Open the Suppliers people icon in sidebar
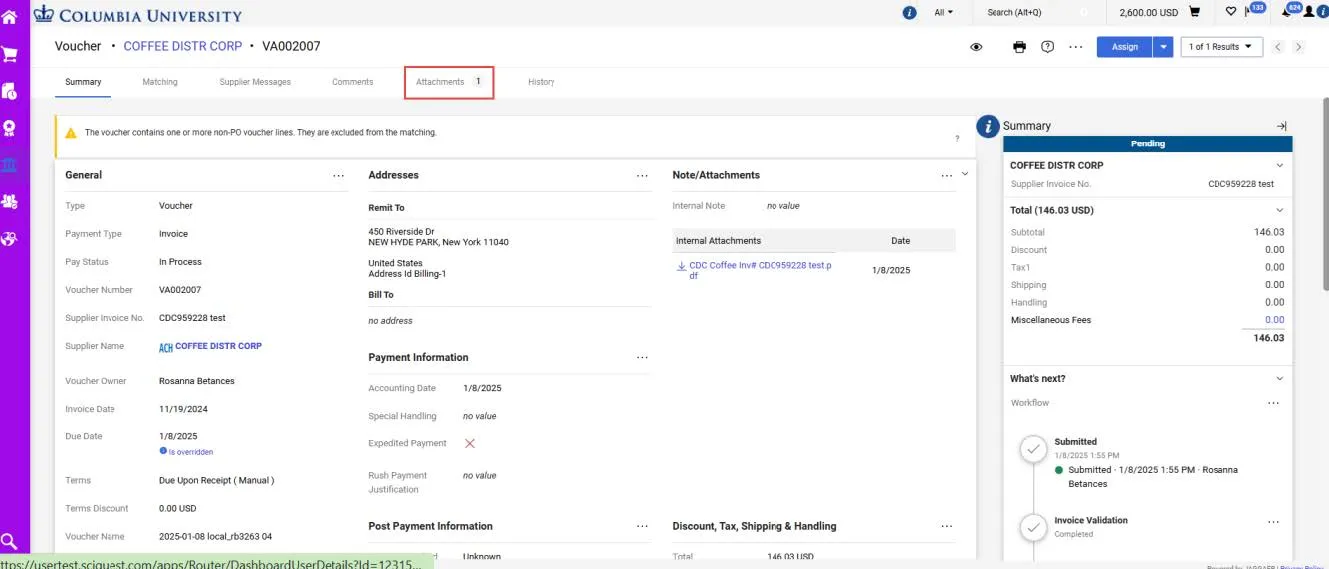This screenshot has height=569, width=1329. 9,201
